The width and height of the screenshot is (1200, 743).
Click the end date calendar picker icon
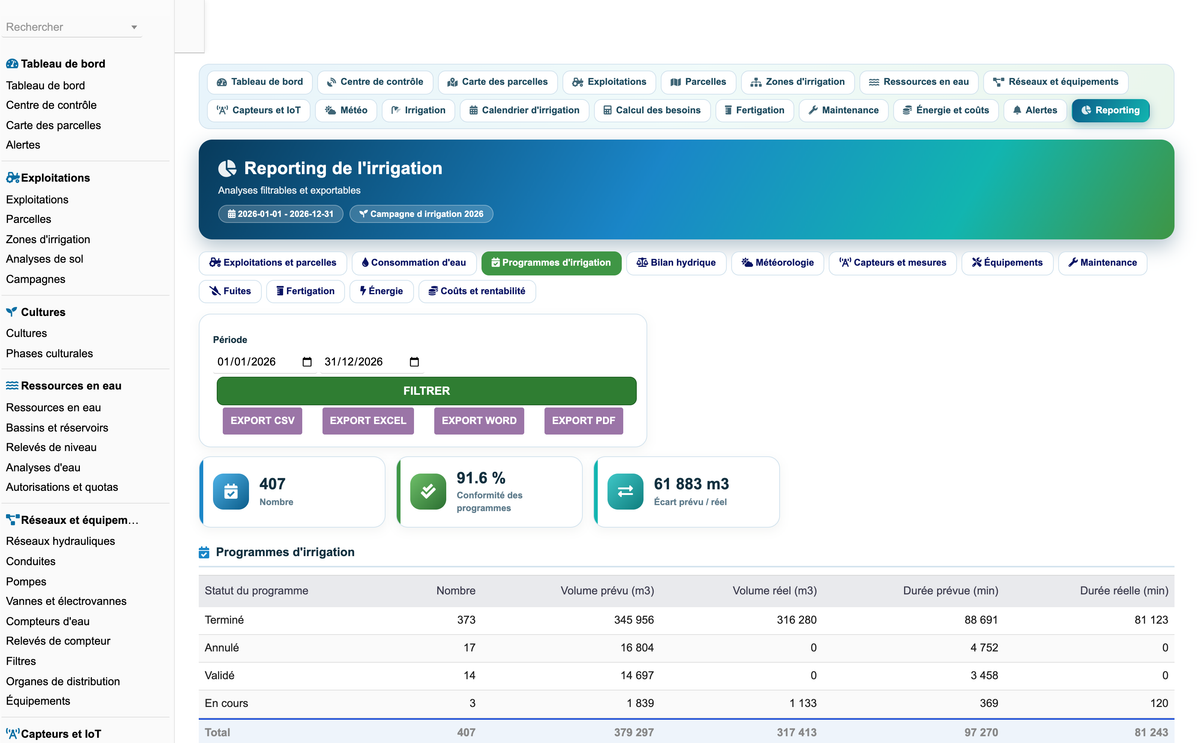tap(415, 362)
